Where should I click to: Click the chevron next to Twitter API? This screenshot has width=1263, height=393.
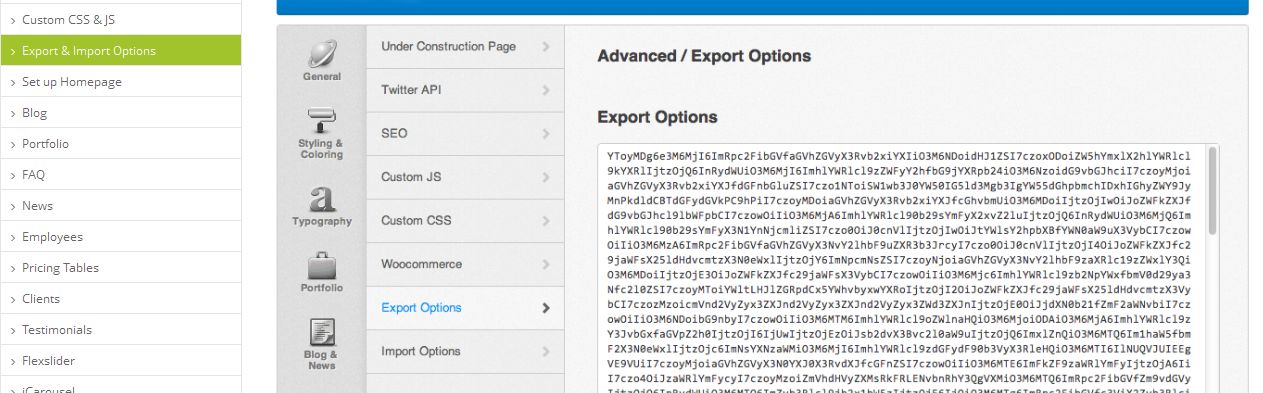pyautogui.click(x=546, y=90)
